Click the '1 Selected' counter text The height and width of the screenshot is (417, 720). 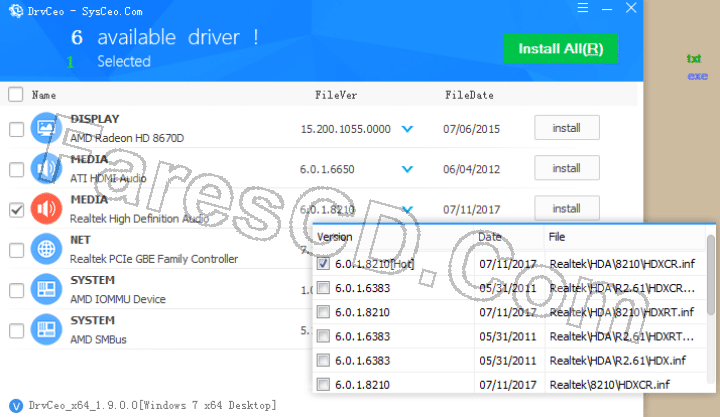click(x=108, y=62)
